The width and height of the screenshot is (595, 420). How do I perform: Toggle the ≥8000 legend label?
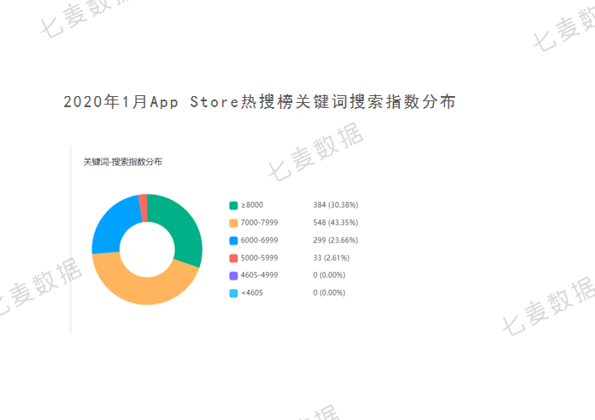click(x=252, y=205)
